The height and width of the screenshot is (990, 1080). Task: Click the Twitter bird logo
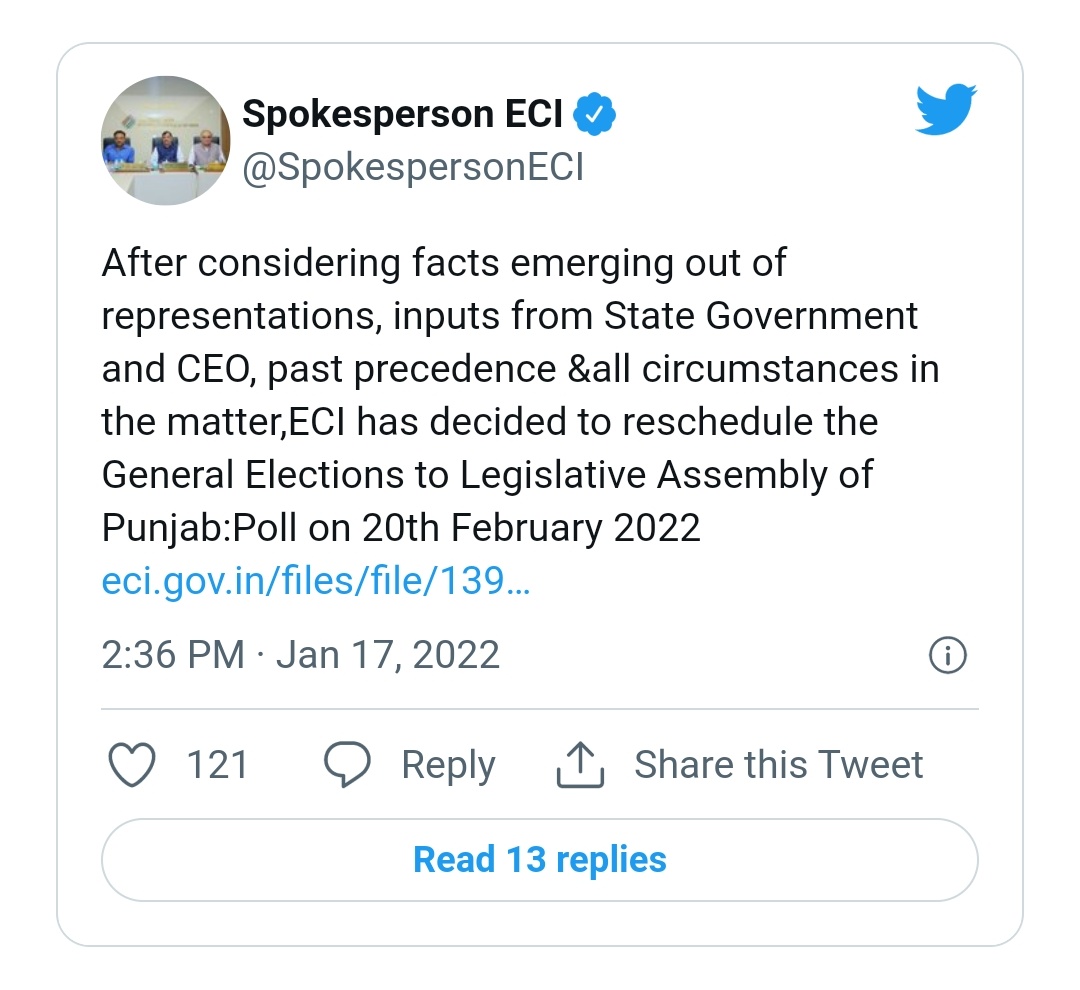pyautogui.click(x=946, y=110)
